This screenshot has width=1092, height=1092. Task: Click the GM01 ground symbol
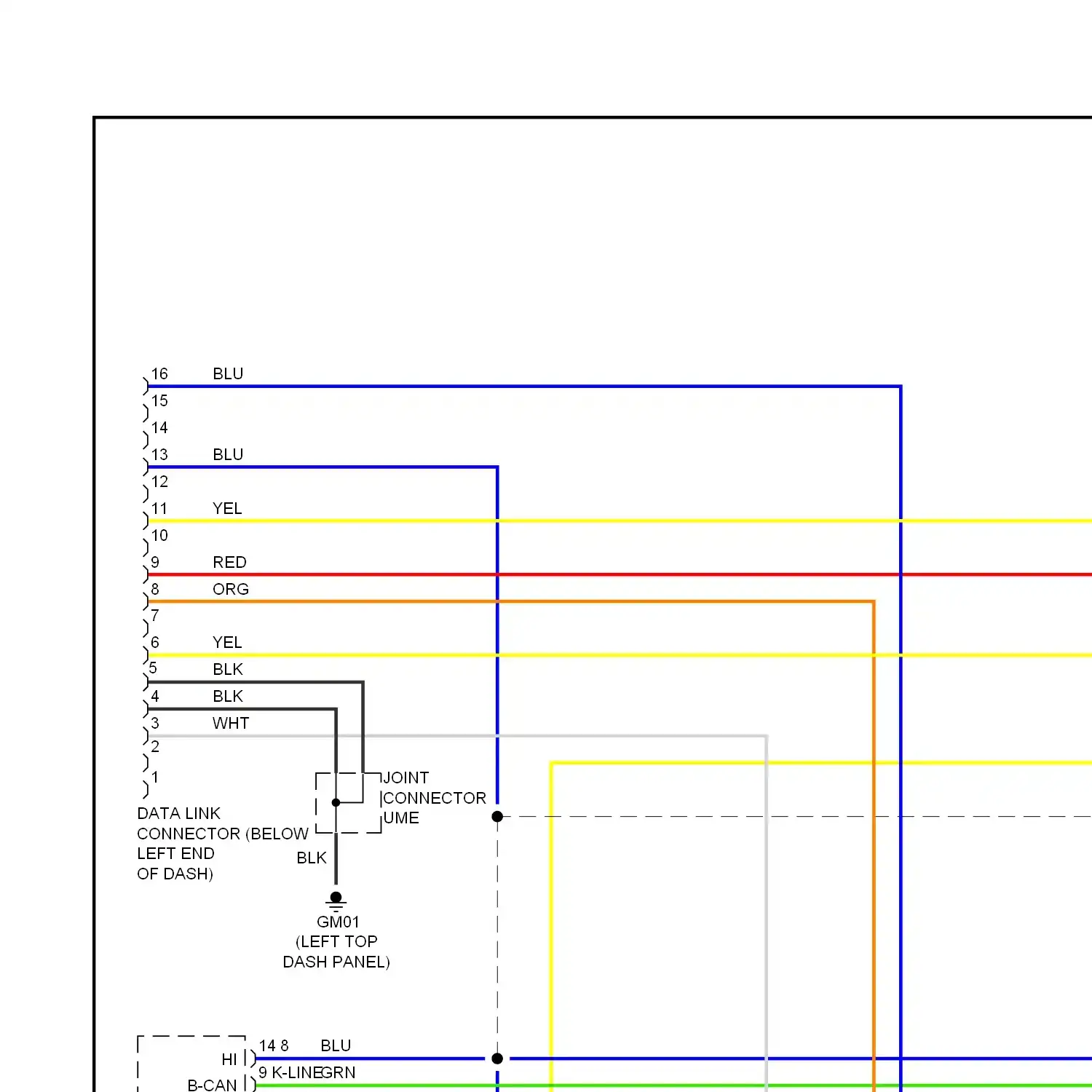pyautogui.click(x=336, y=901)
